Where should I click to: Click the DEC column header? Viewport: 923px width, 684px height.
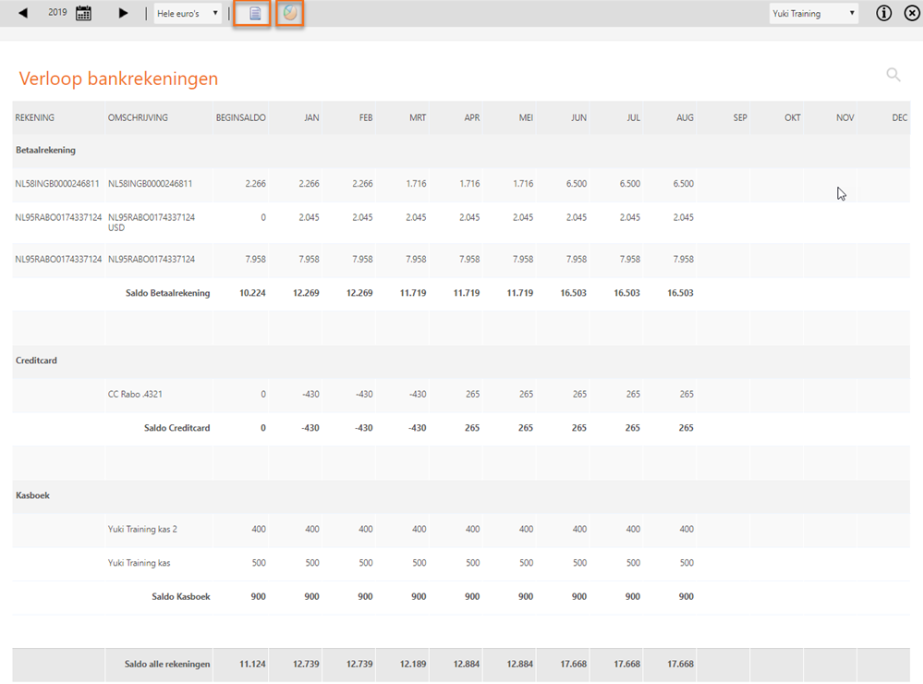click(899, 118)
